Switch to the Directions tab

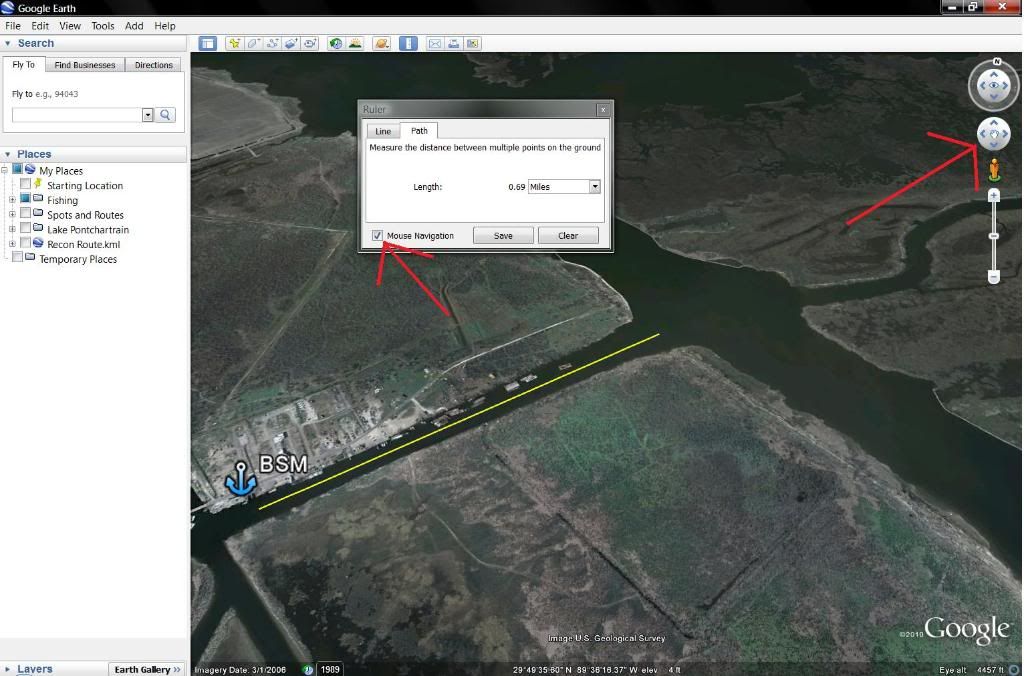(x=154, y=65)
